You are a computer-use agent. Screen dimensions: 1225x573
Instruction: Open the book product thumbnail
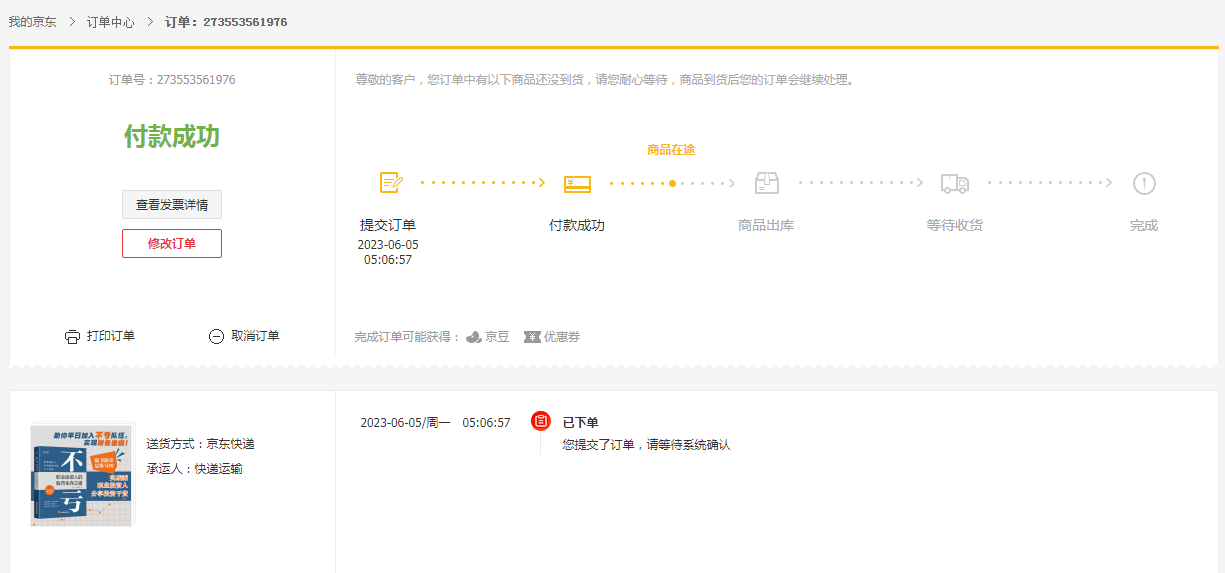coord(82,474)
